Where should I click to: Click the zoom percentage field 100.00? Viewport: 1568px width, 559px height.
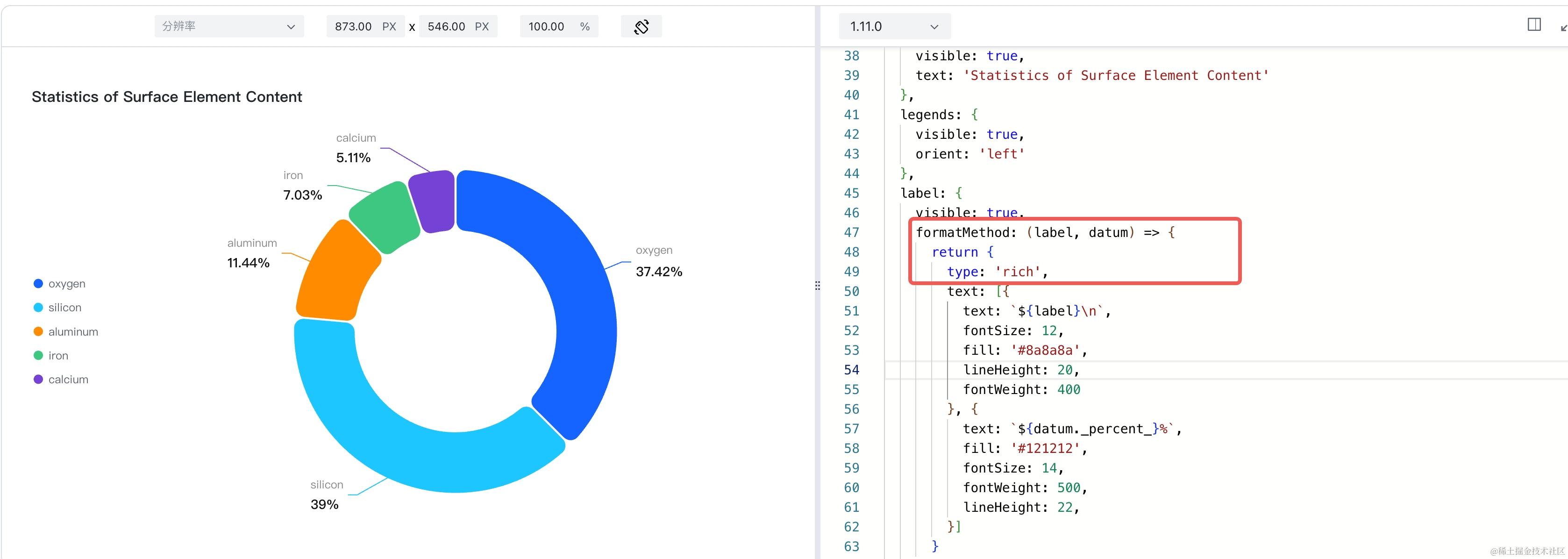[547, 27]
